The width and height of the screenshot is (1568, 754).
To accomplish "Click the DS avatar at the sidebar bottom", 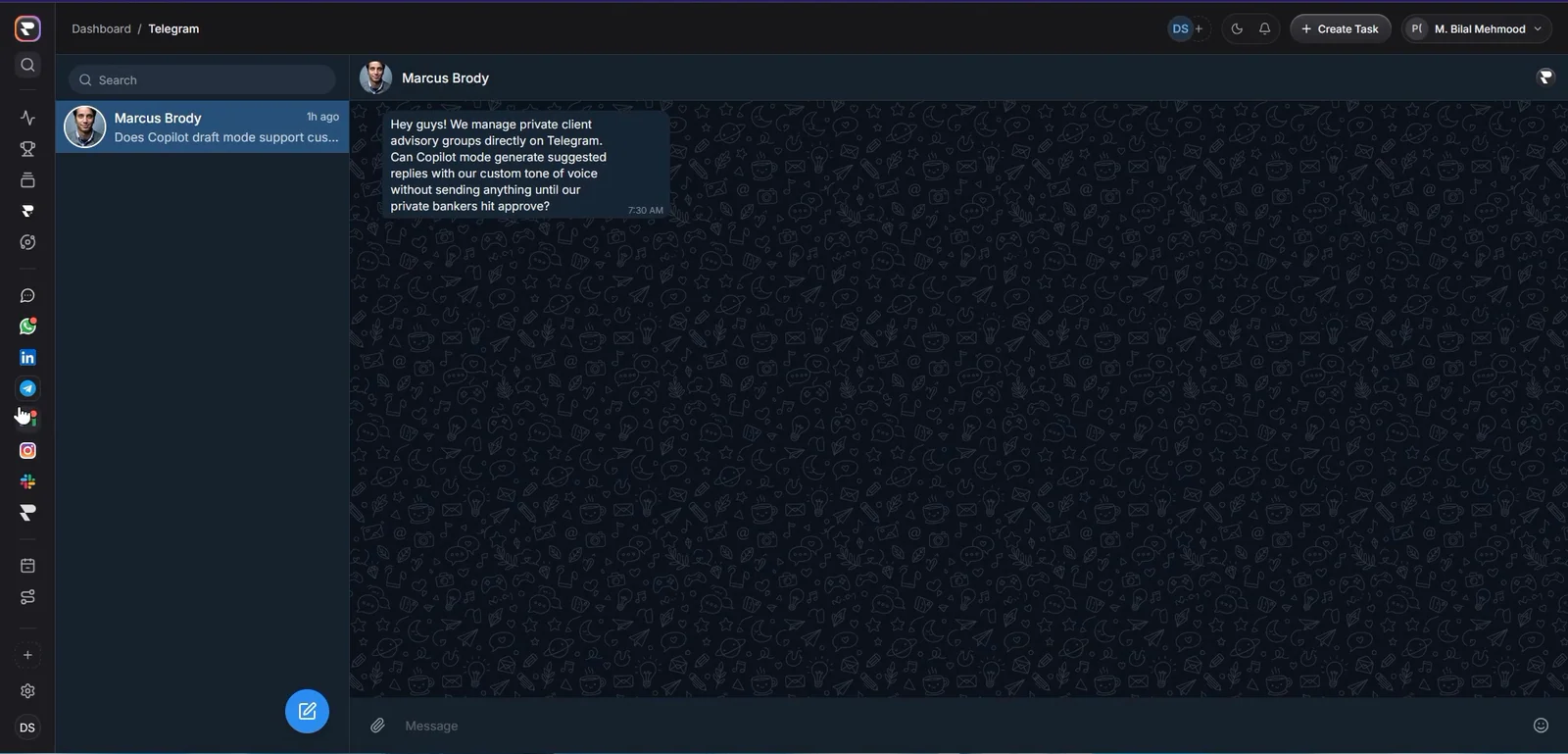I will point(27,728).
